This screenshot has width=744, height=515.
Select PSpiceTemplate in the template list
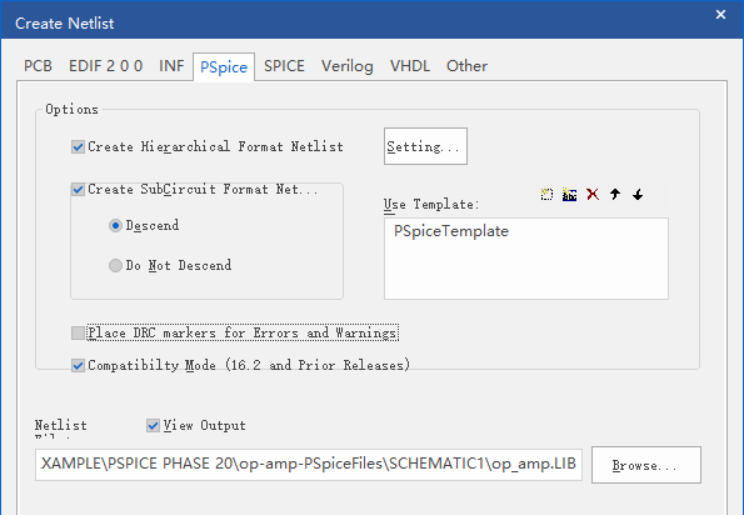[451, 231]
